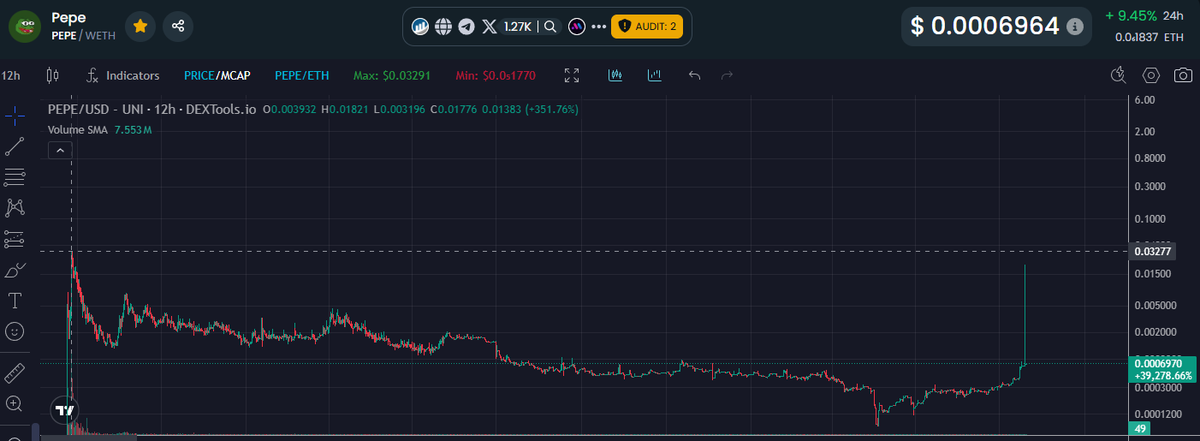The height and width of the screenshot is (441, 1200).
Task: Click info icon beside price $0.0006964
Action: (1074, 27)
